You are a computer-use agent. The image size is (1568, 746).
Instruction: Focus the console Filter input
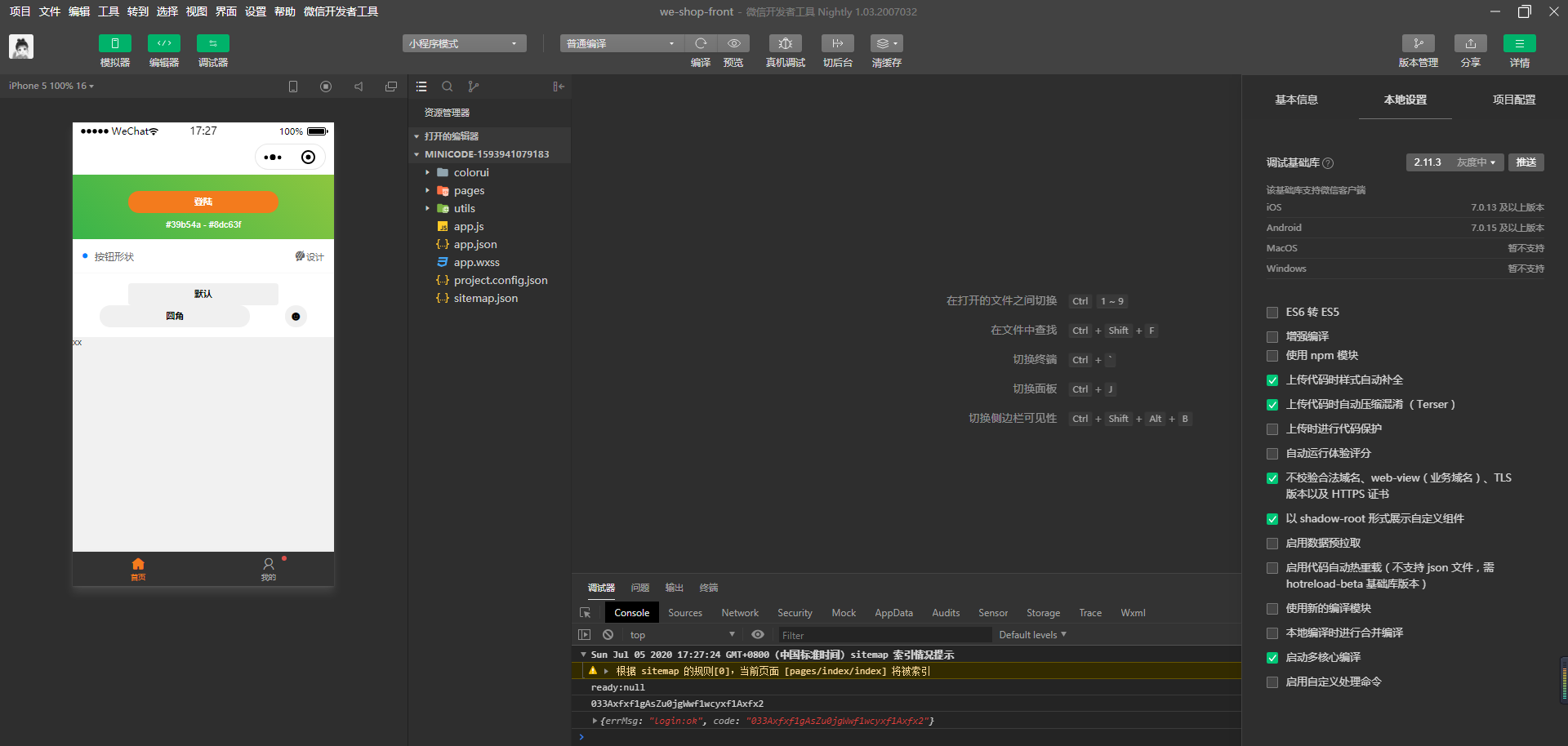[x=884, y=635]
